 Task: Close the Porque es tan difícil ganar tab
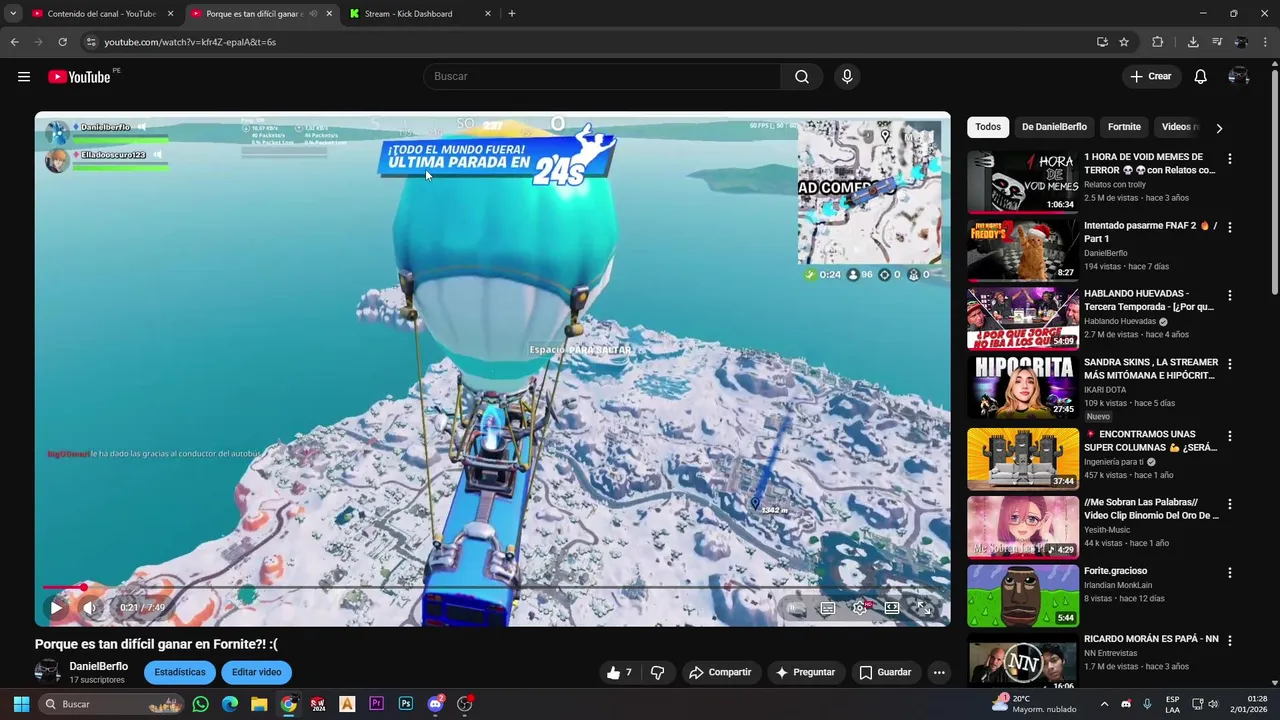click(329, 14)
